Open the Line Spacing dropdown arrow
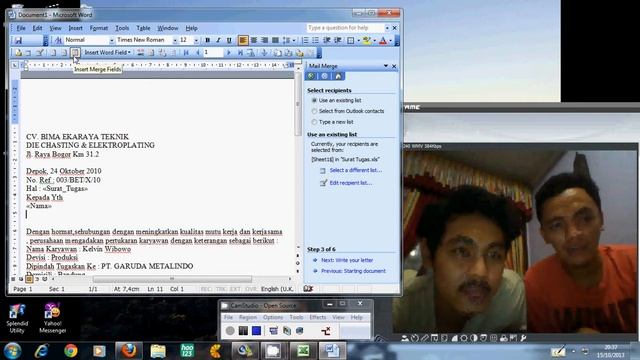 pos(294,40)
